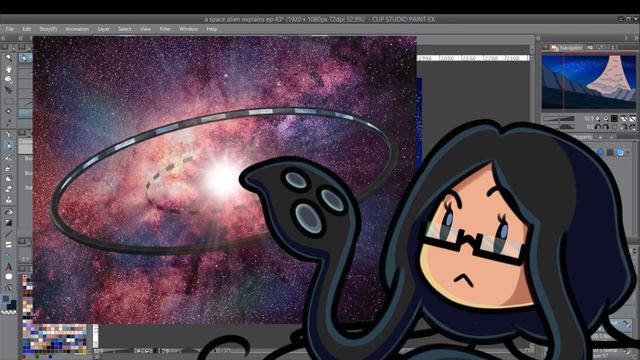Screen dimensions: 640x360
Task: Open the Edit menu
Action: (x=27, y=29)
